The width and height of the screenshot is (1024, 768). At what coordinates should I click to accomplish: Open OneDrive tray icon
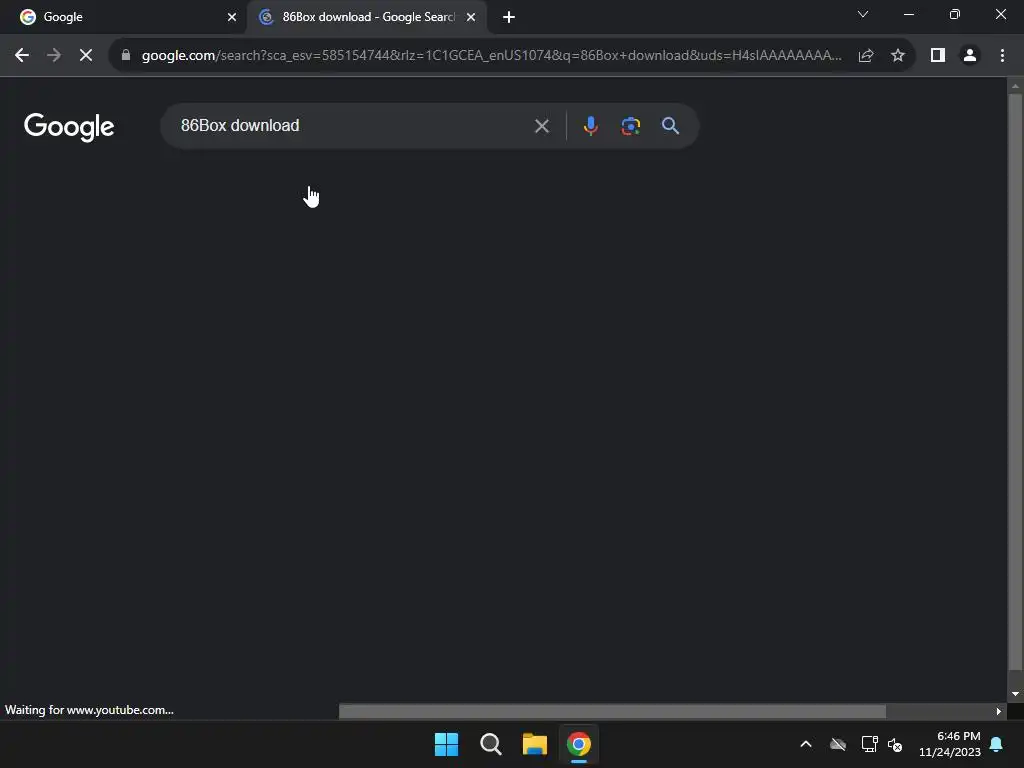[x=838, y=744]
